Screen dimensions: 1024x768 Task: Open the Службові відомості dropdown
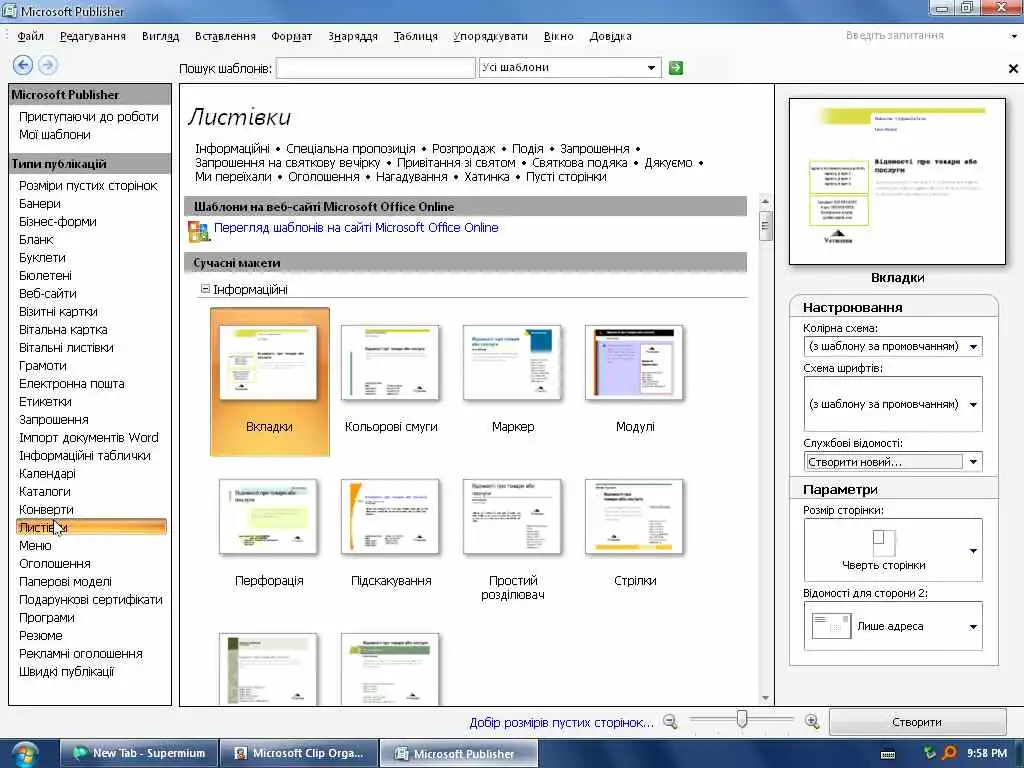tap(973, 462)
